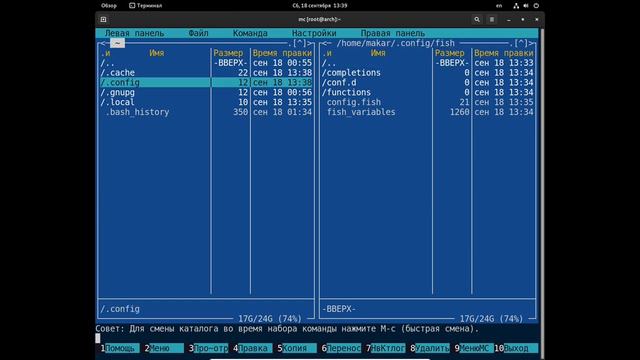Open the Настройки menu
Image resolution: width=640 pixels, height=360 pixels.
[314, 33]
